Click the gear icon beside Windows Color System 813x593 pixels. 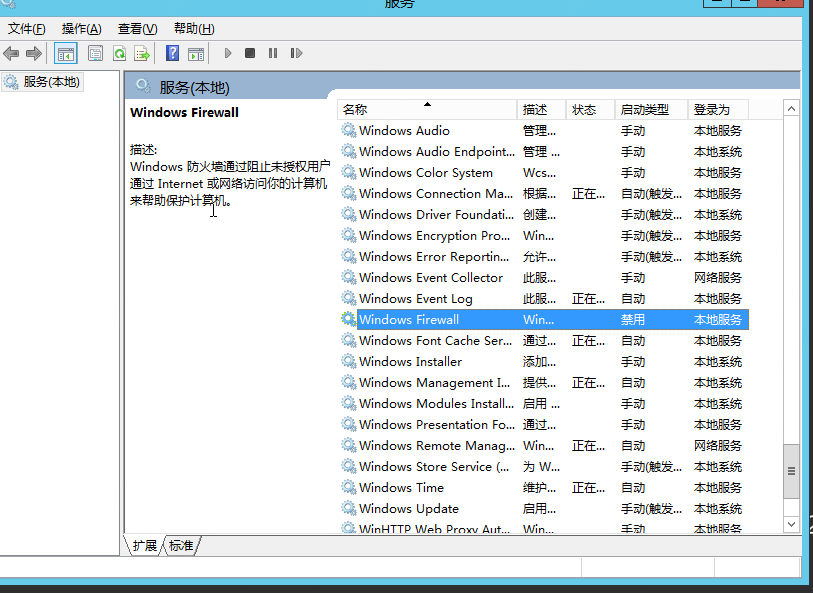coord(348,172)
